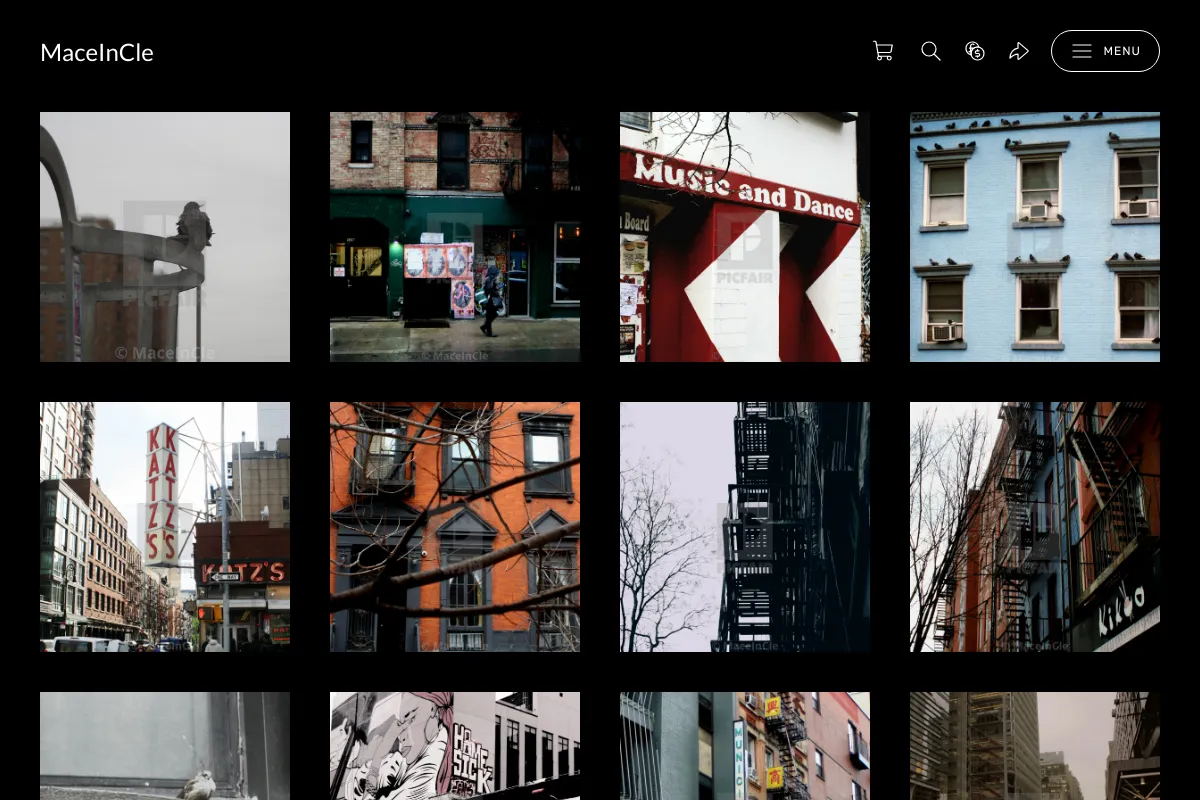Image resolution: width=1200 pixels, height=800 pixels.
Task: Click the Picfair watermark on Music photo
Action: (744, 248)
